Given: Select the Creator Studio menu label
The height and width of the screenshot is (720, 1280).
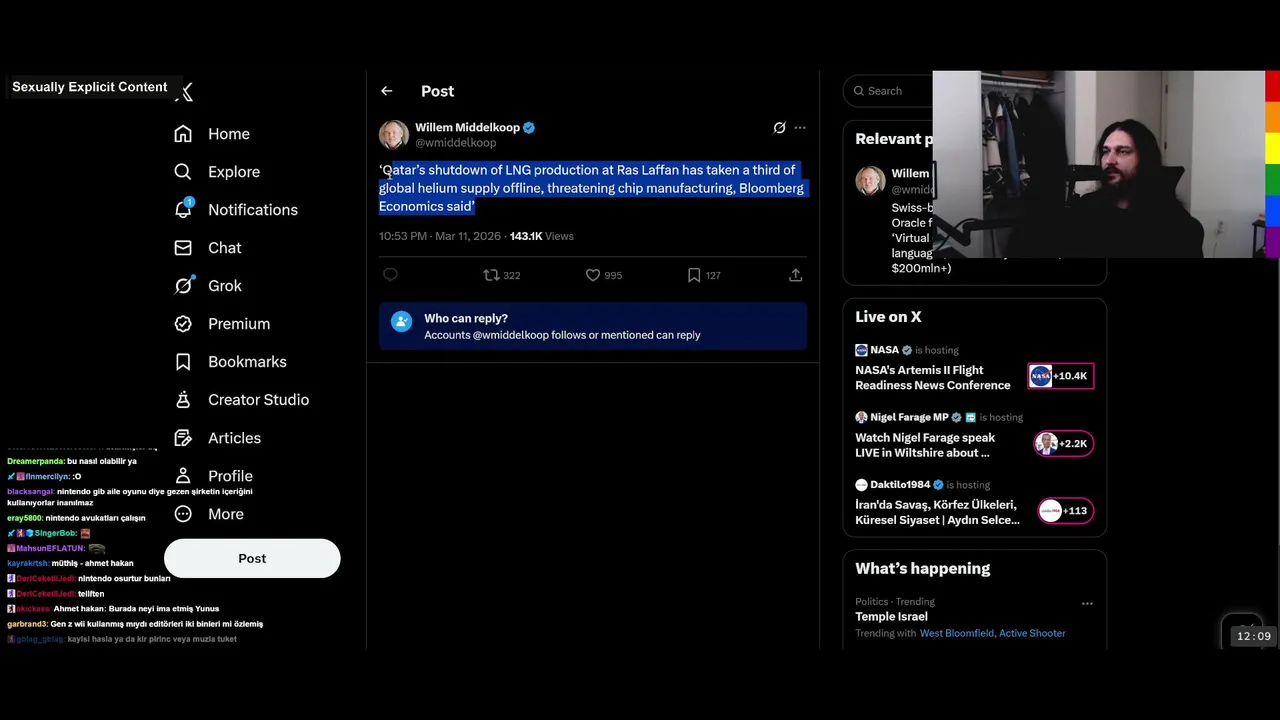Looking at the screenshot, I should click(258, 400).
